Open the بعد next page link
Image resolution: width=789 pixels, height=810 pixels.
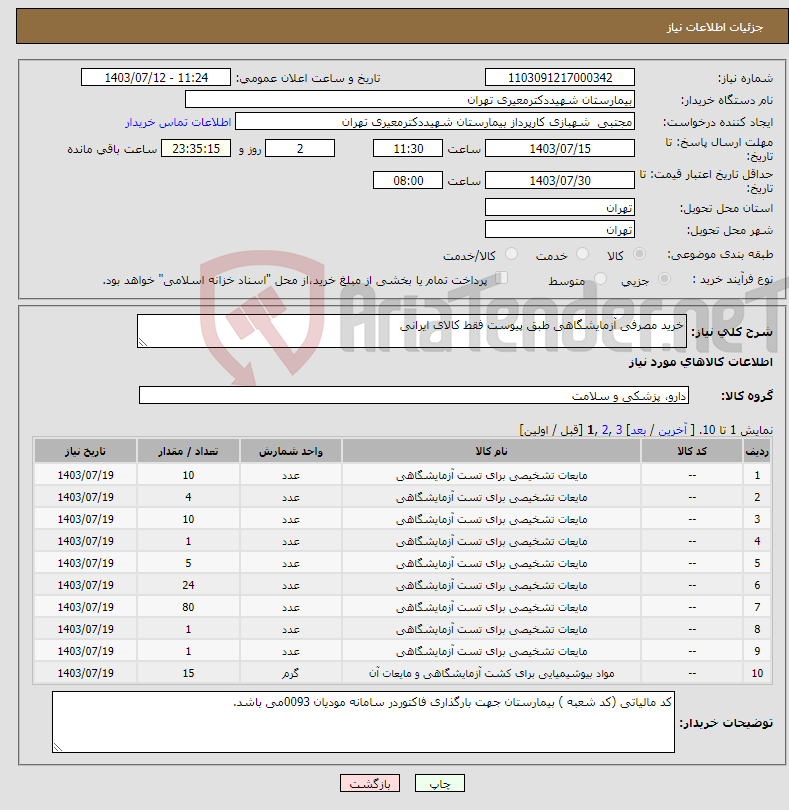coord(638,430)
